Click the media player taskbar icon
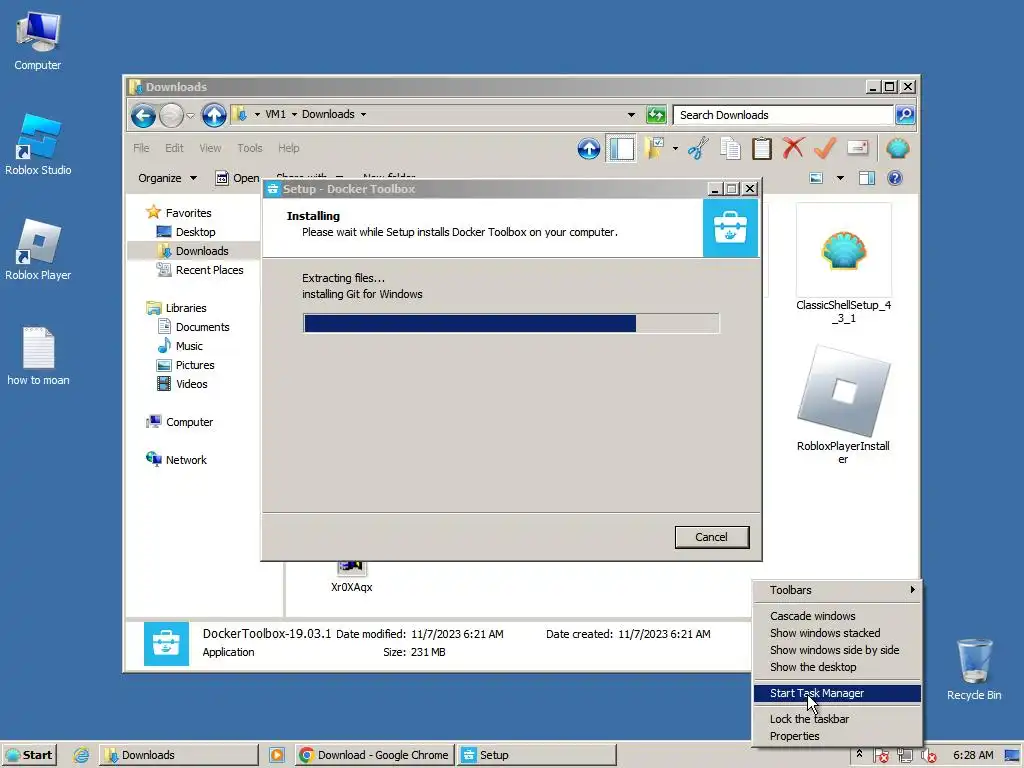 pos(277,755)
